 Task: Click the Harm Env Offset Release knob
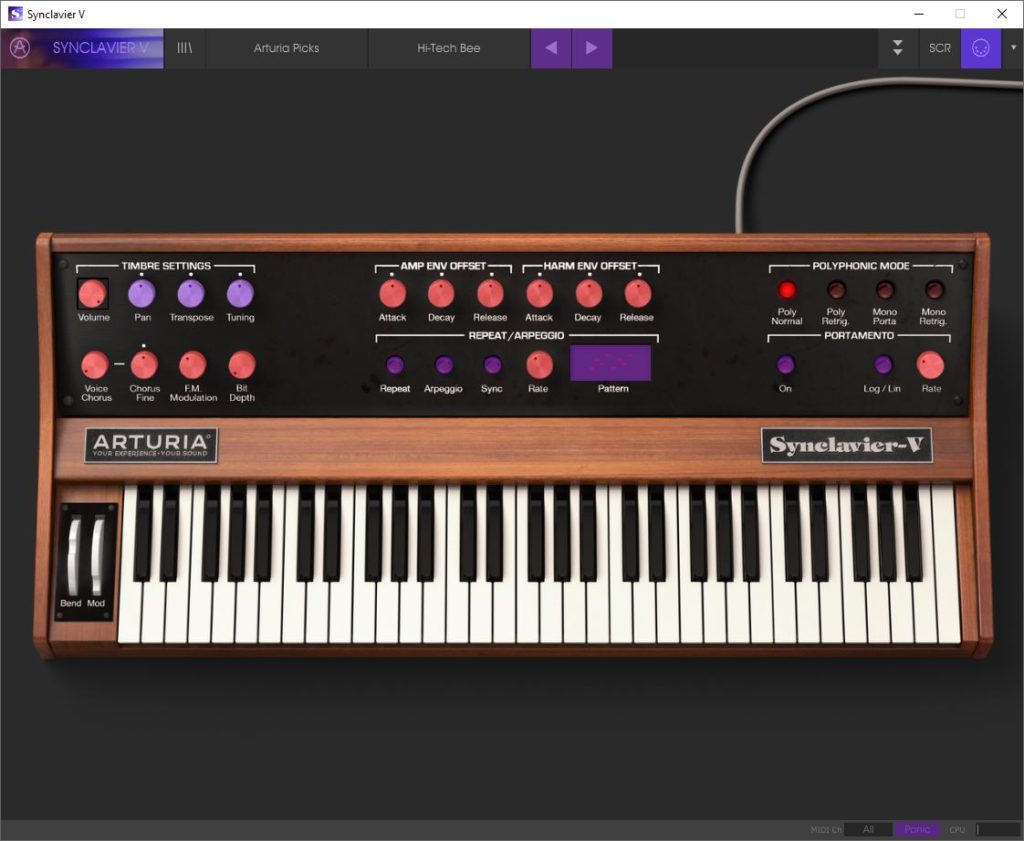[638, 294]
